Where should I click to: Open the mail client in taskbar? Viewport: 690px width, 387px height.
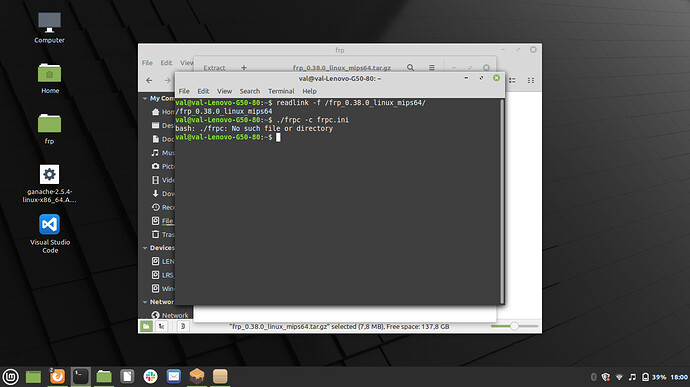(174, 376)
